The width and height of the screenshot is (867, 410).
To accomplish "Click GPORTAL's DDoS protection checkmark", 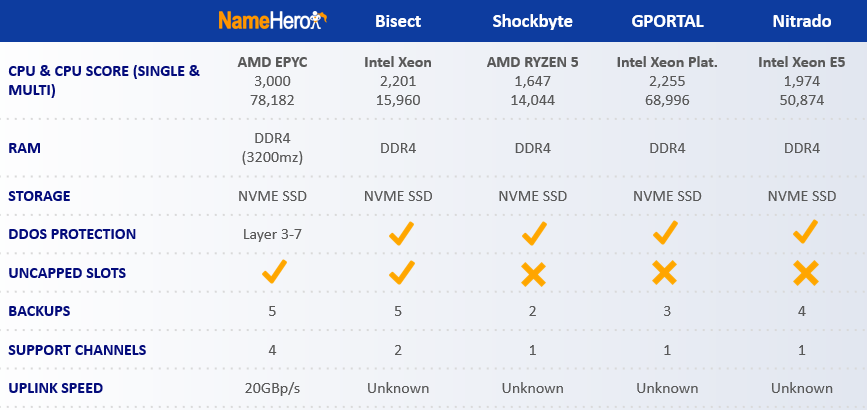I will point(665,233).
